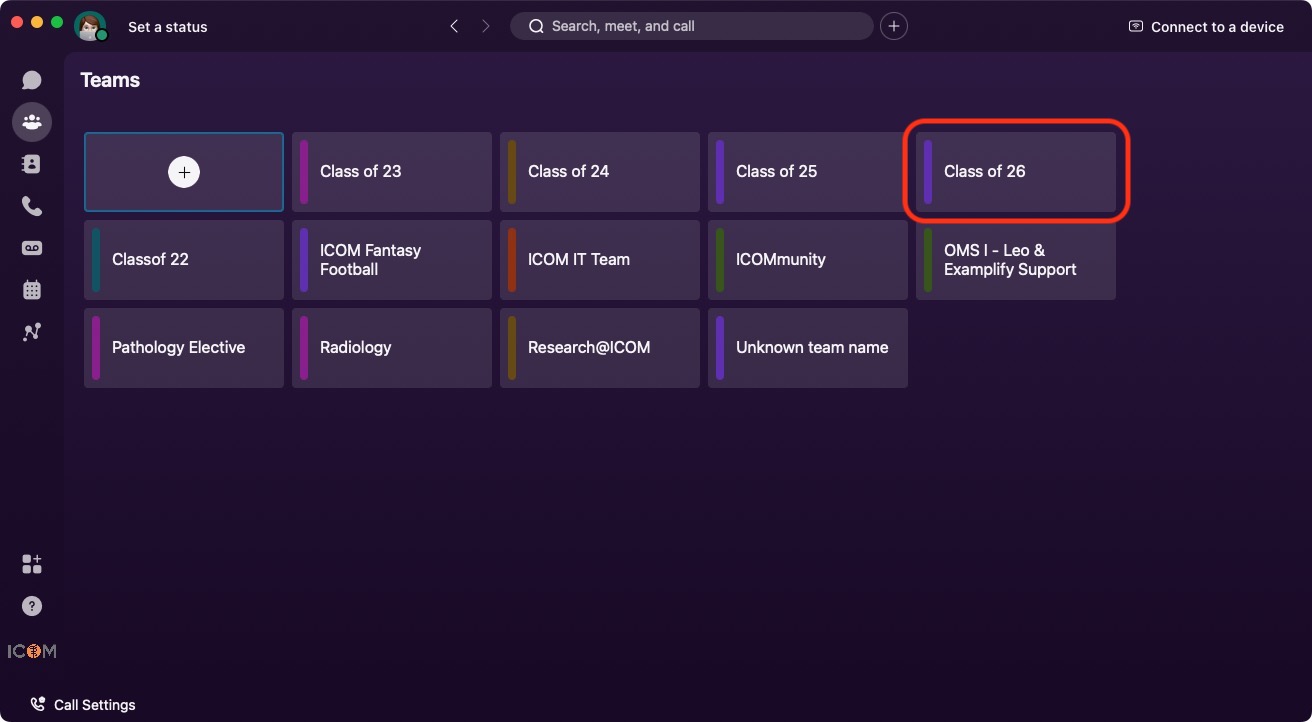Go back with the left chevron
Image resolution: width=1312 pixels, height=722 pixels.
[454, 26]
